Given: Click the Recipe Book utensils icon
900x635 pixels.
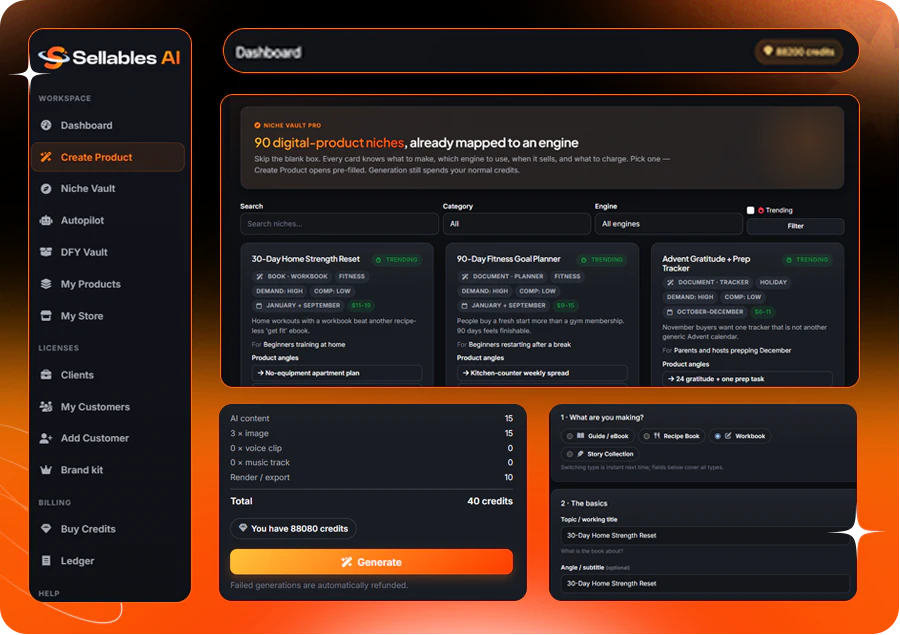Looking at the screenshot, I should pos(657,436).
